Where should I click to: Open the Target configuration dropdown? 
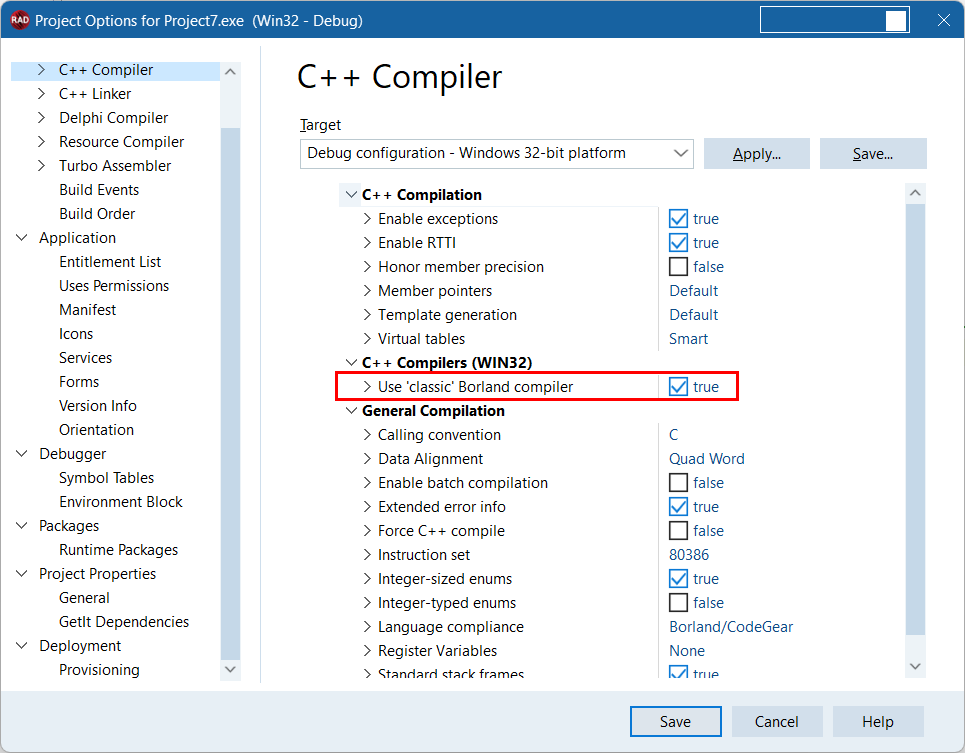682,154
